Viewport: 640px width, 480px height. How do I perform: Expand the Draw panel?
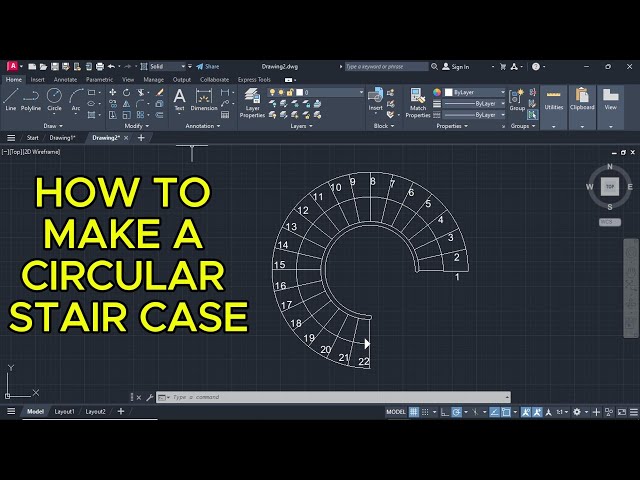click(53, 126)
